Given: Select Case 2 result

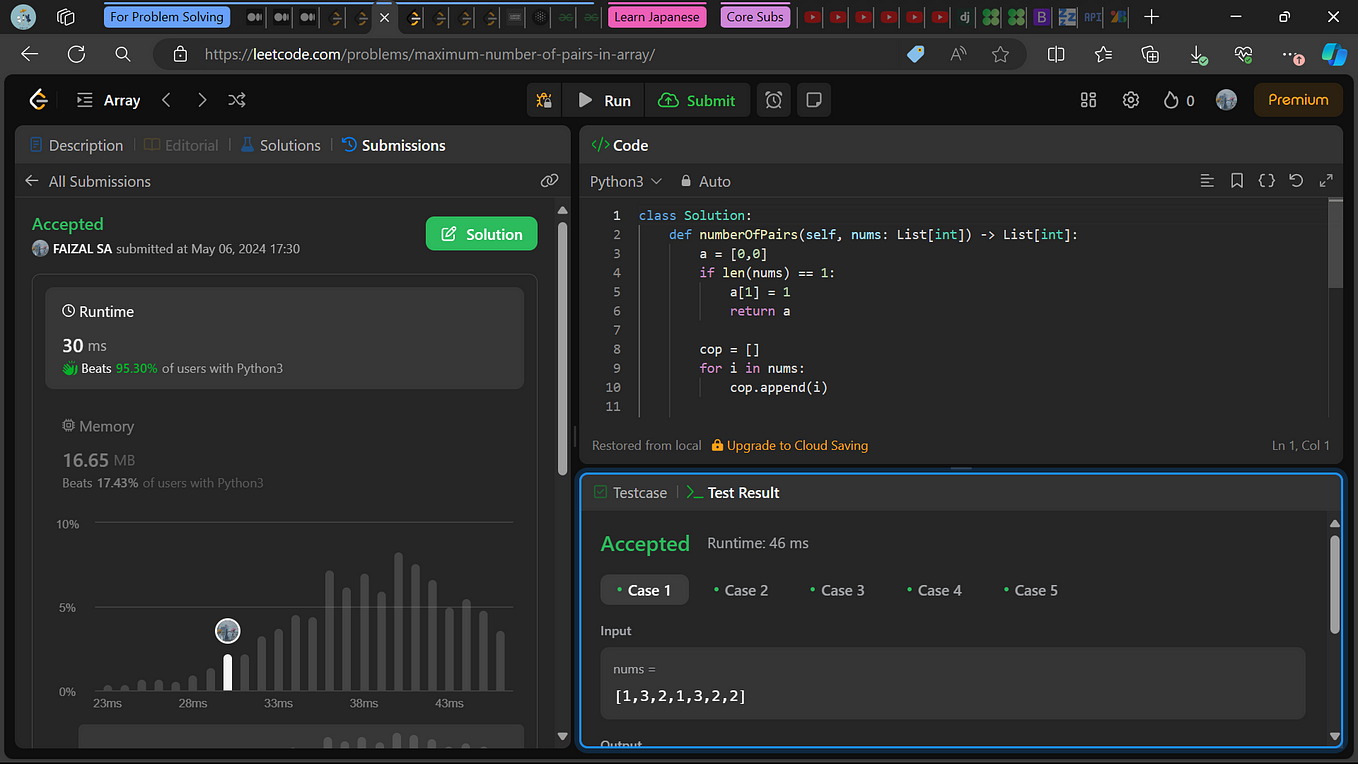Looking at the screenshot, I should tap(741, 590).
